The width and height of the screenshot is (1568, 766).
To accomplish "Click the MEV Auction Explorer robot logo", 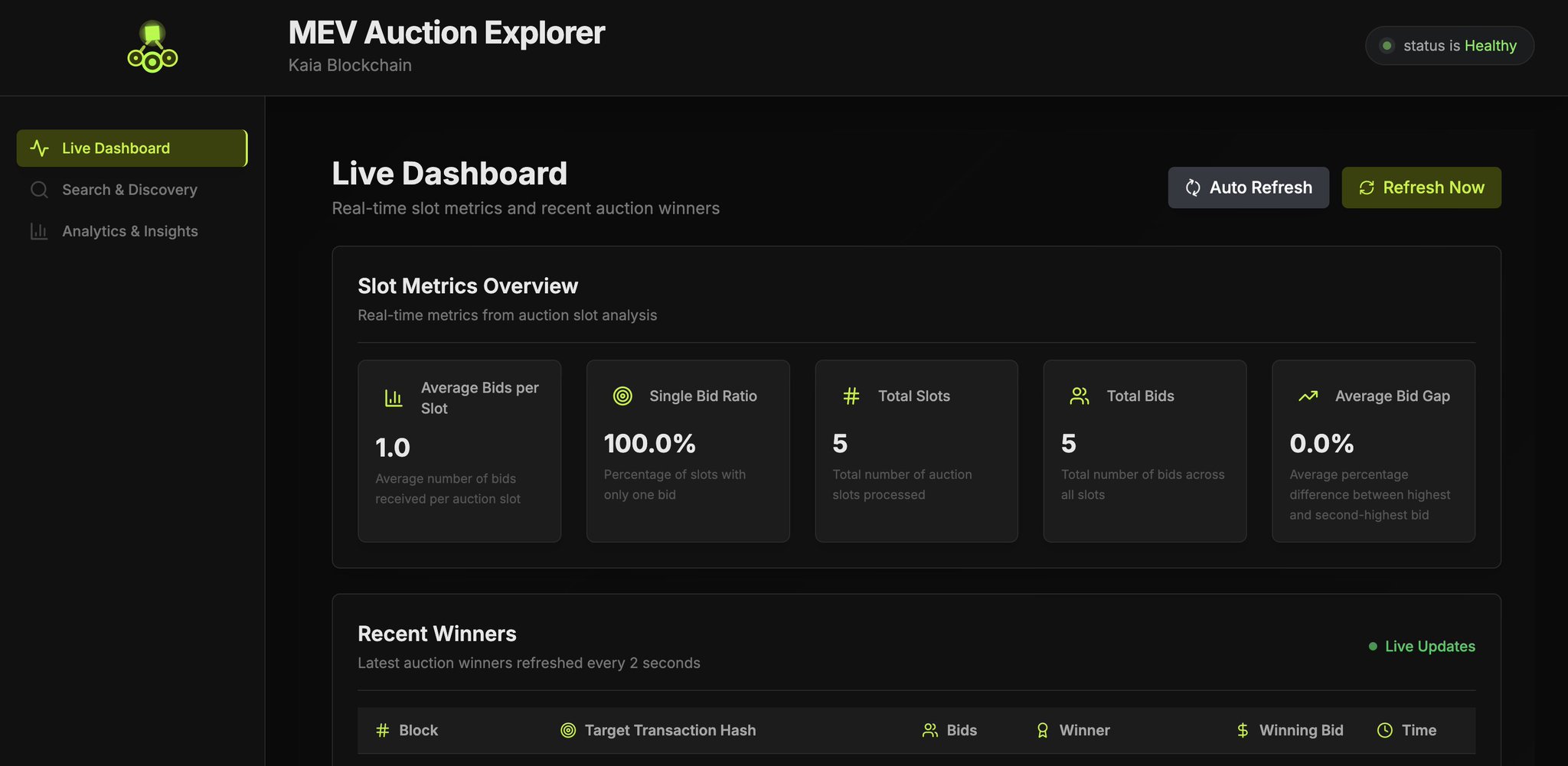I will tap(152, 47).
